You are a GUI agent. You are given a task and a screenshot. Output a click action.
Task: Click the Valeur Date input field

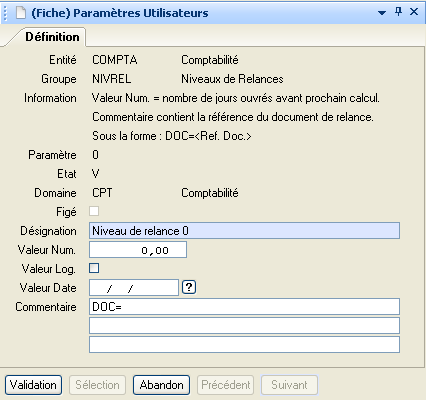click(x=134, y=288)
